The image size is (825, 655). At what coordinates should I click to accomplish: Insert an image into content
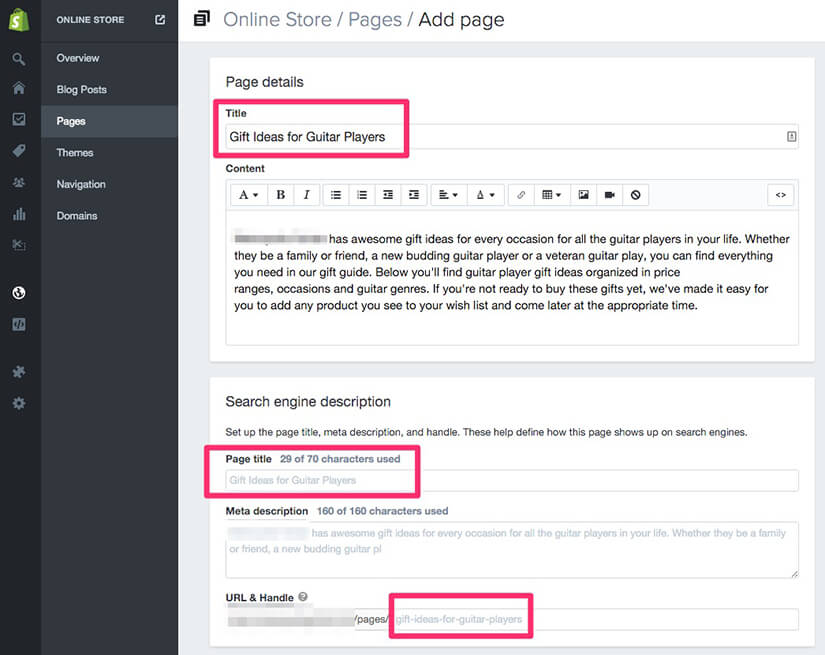tap(583, 195)
